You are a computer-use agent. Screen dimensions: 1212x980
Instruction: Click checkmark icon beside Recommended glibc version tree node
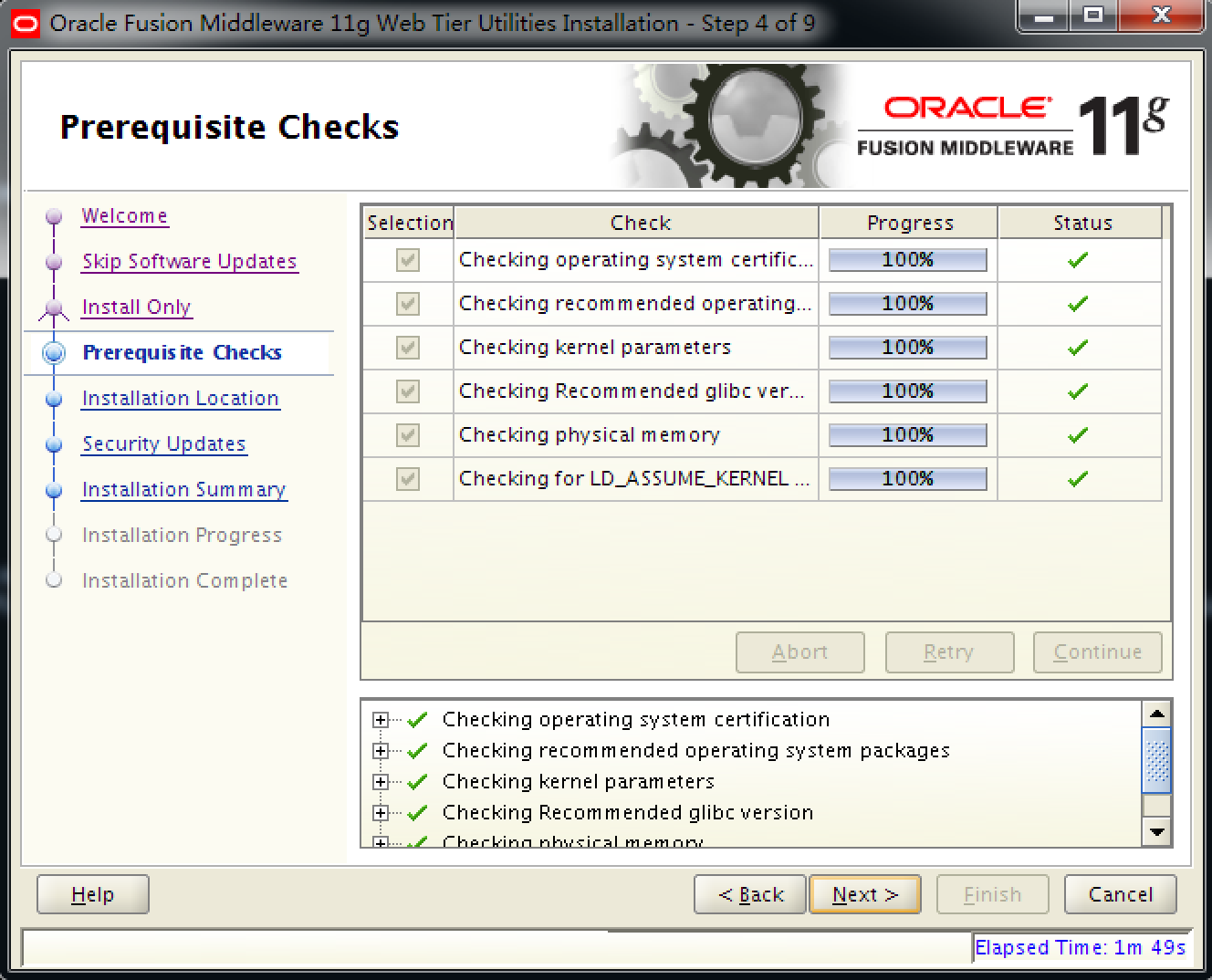pyautogui.click(x=418, y=813)
